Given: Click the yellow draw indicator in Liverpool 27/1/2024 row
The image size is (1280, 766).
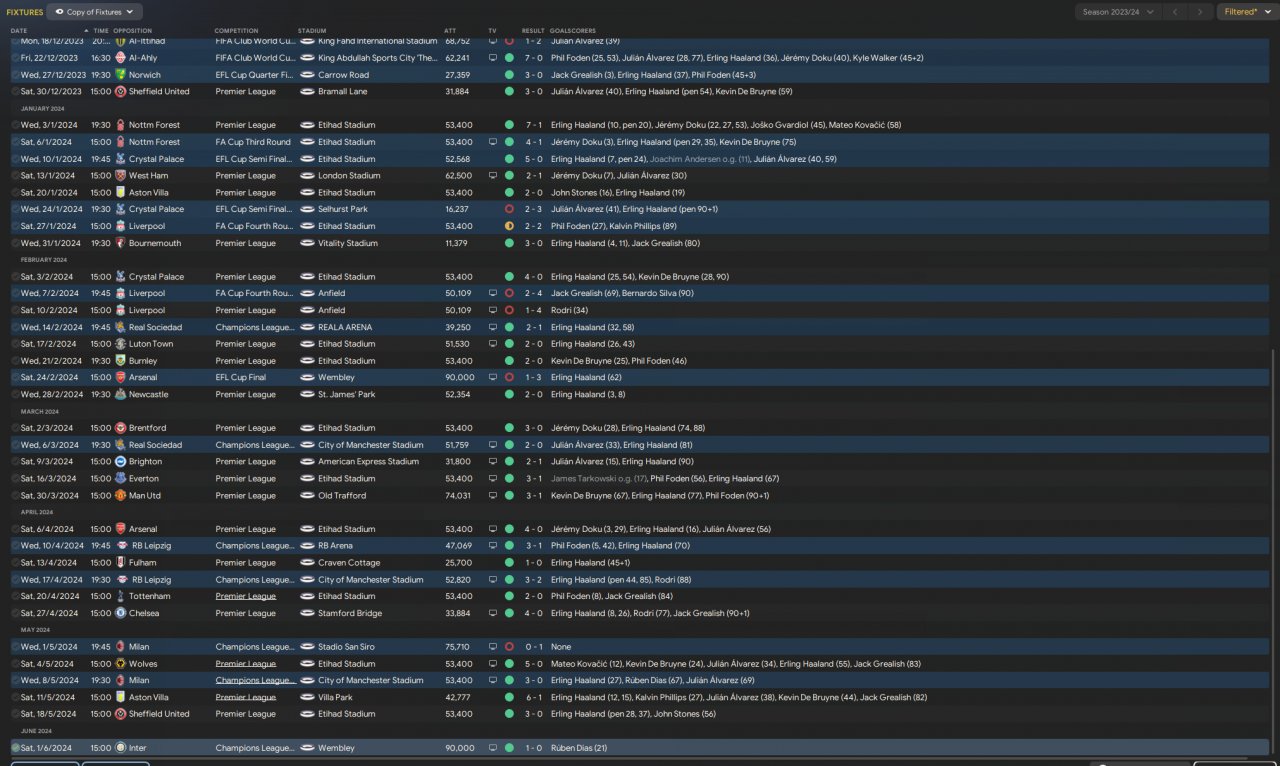Looking at the screenshot, I should [509, 227].
